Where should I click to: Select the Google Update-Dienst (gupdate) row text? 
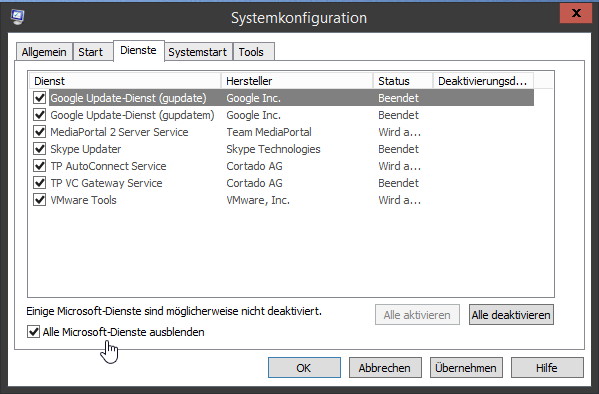pyautogui.click(x=128, y=98)
